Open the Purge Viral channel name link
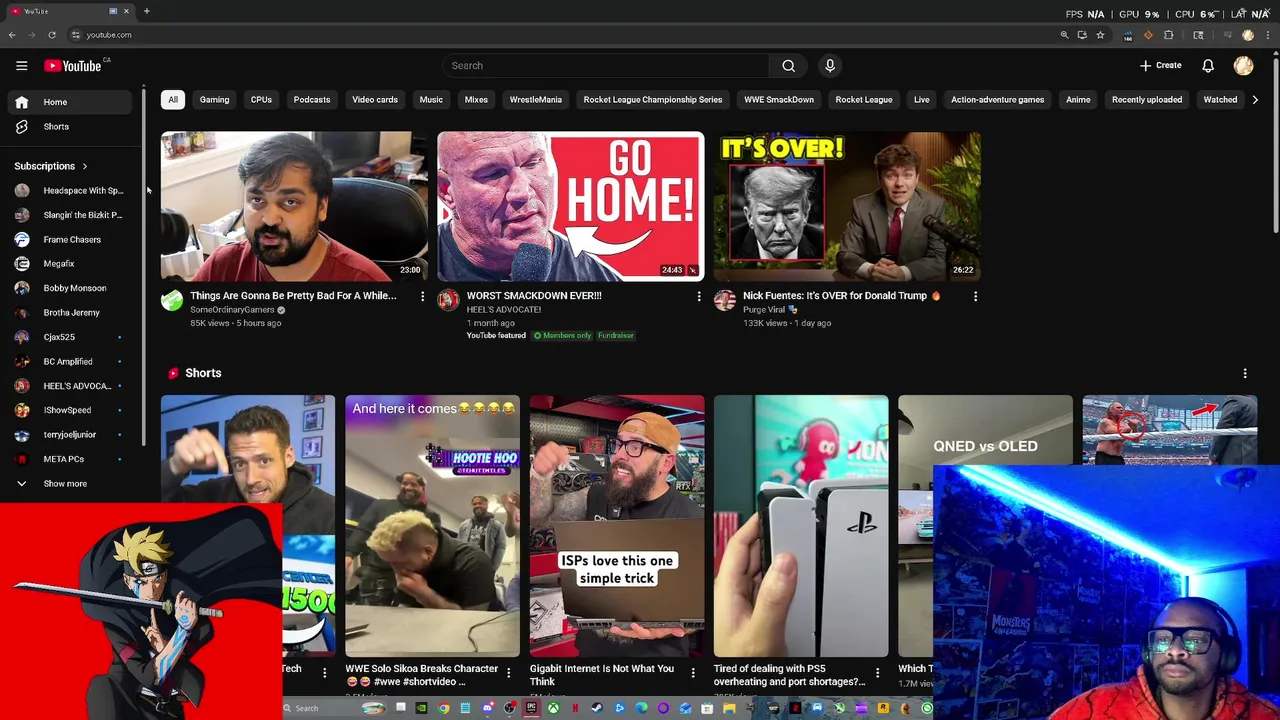This screenshot has height=720, width=1280. pos(764,310)
